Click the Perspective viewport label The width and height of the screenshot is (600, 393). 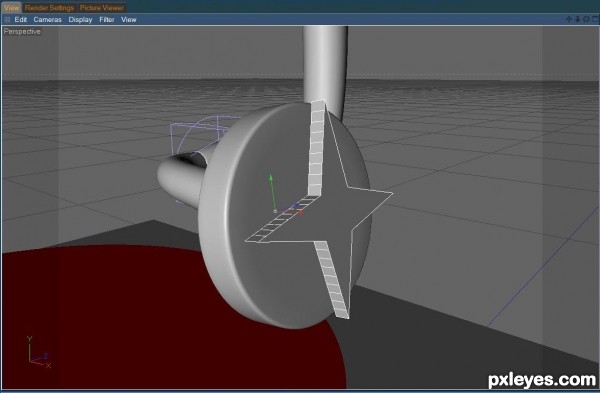(22, 31)
